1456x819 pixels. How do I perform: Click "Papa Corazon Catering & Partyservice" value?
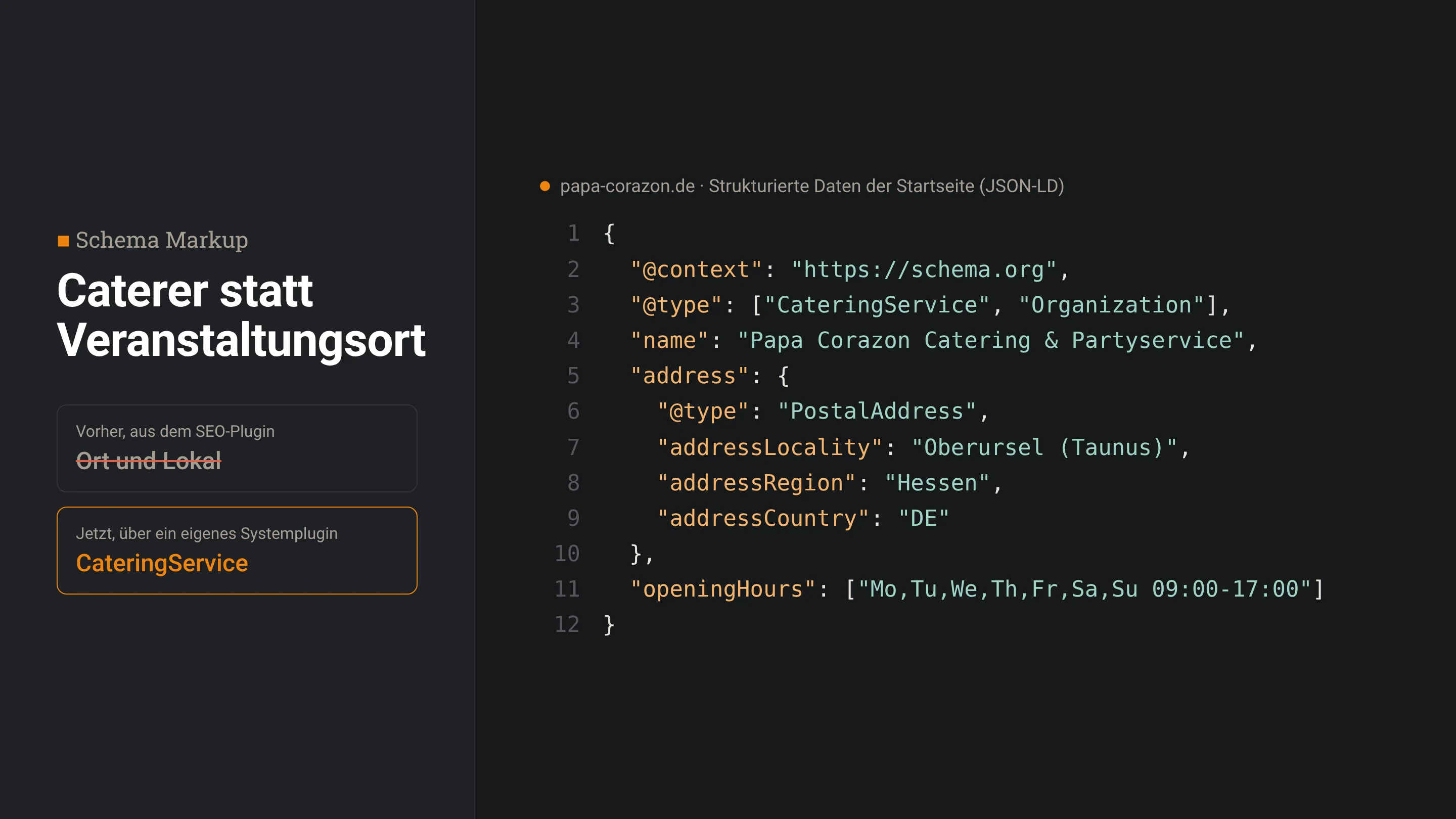991,340
